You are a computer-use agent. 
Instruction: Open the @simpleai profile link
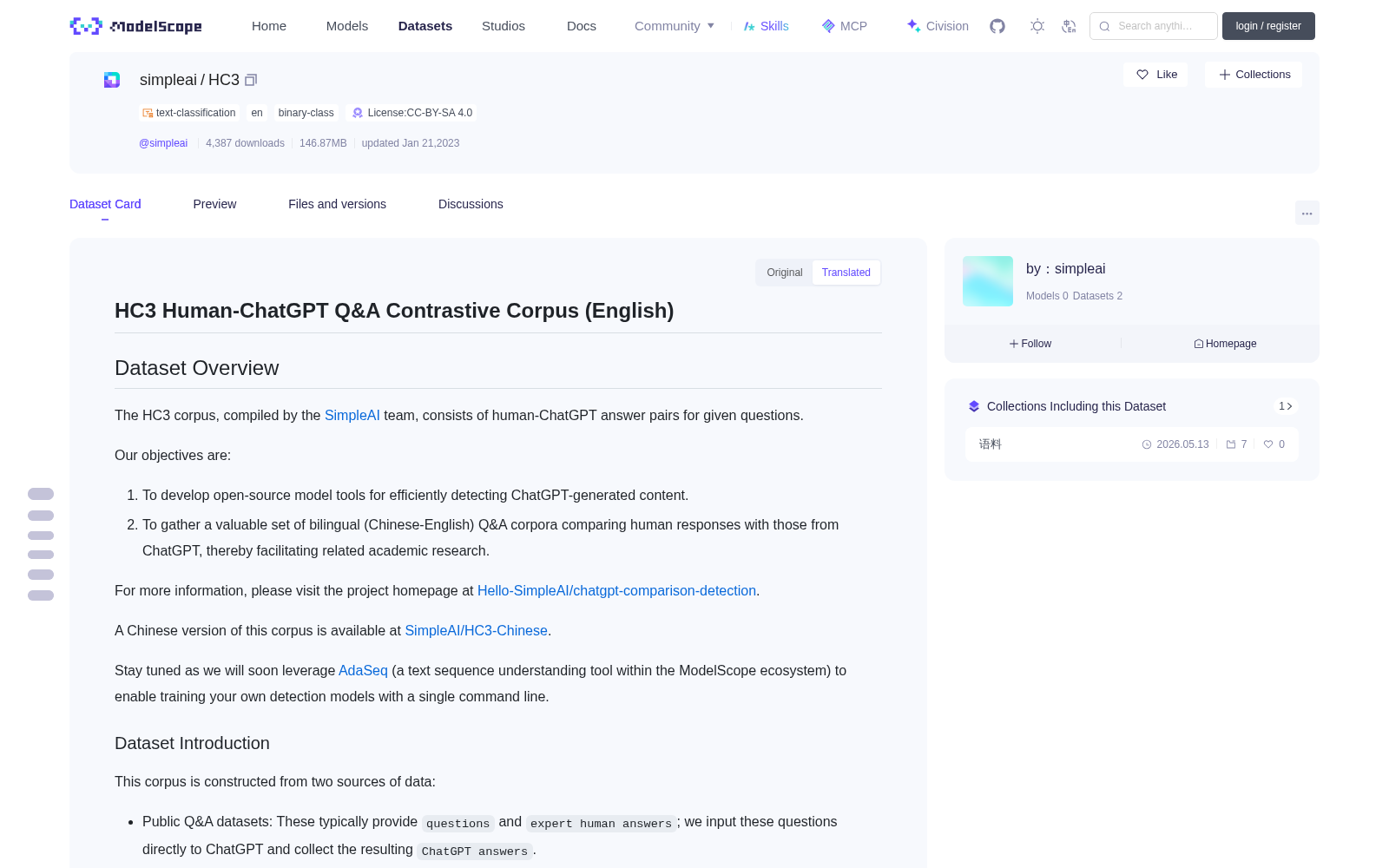tap(163, 143)
